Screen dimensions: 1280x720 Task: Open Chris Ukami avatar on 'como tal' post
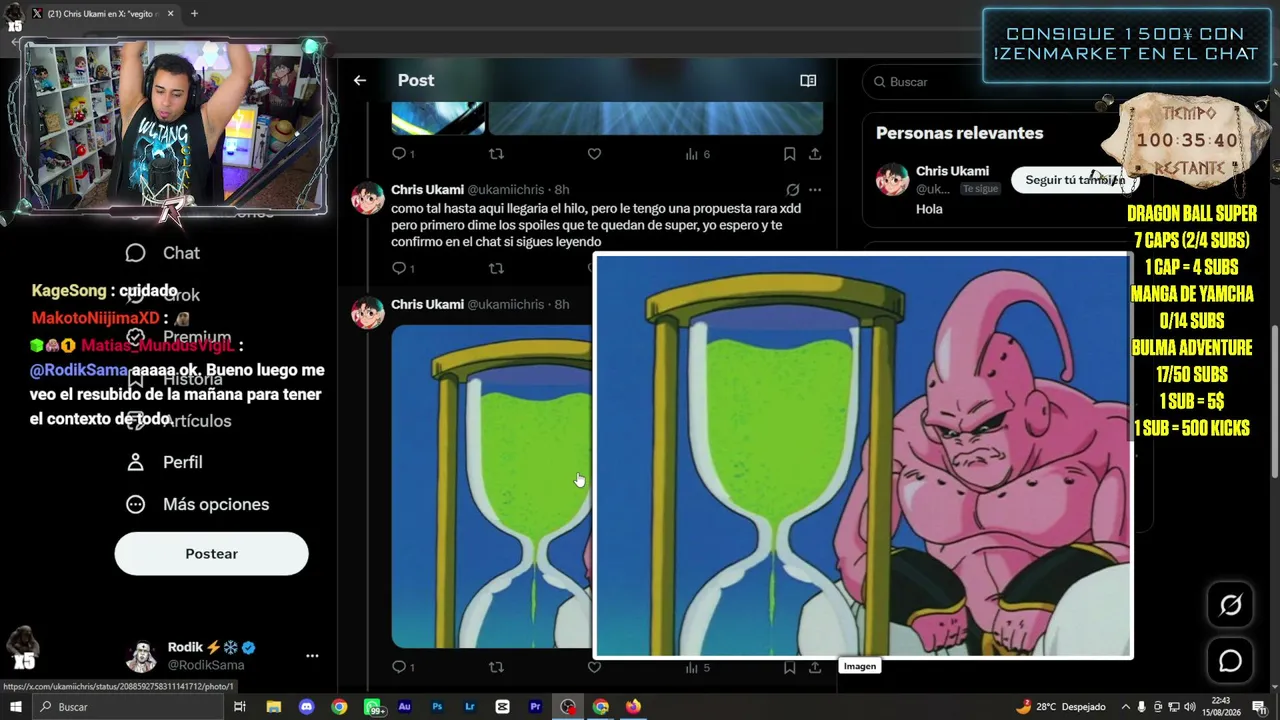(368, 198)
